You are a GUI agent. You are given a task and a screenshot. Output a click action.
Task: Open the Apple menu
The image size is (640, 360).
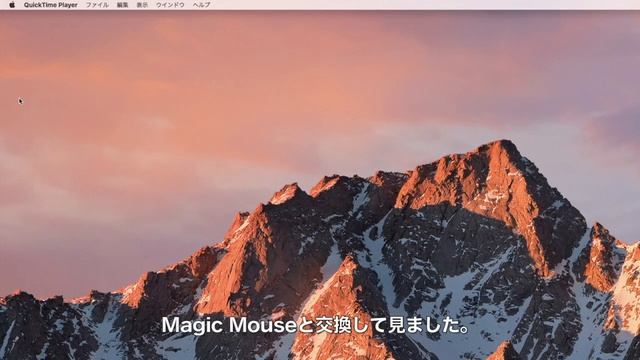coord(12,5)
